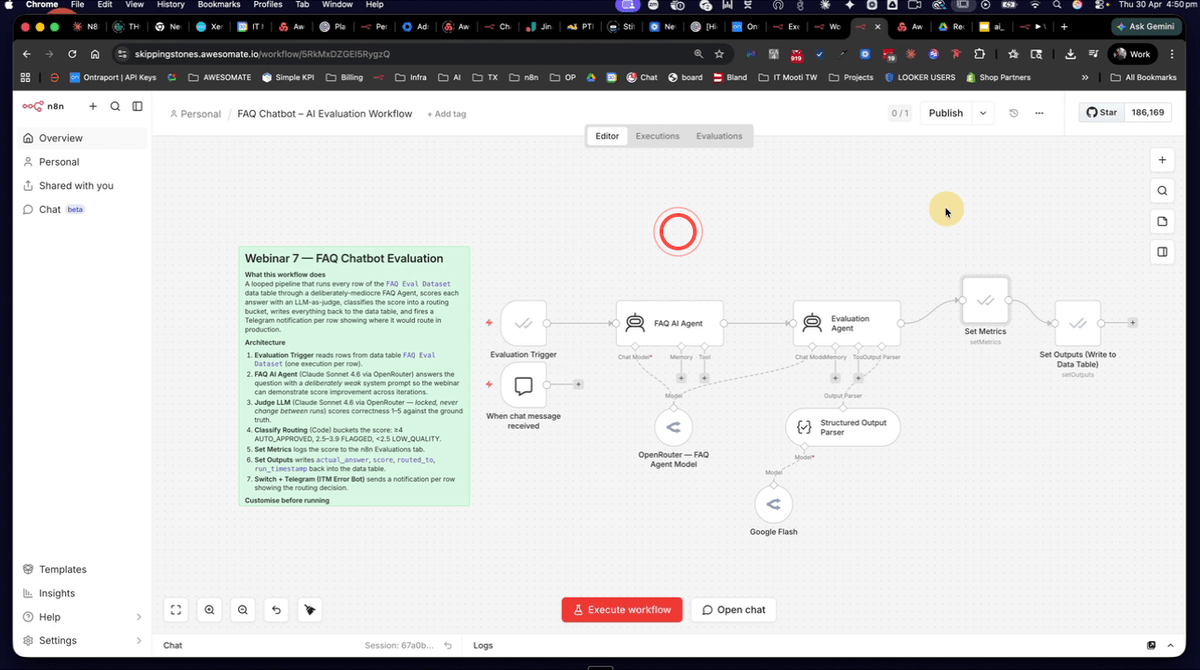Click the search nodes magnifier on right panel
This screenshot has width=1200, height=670.
[1162, 190]
